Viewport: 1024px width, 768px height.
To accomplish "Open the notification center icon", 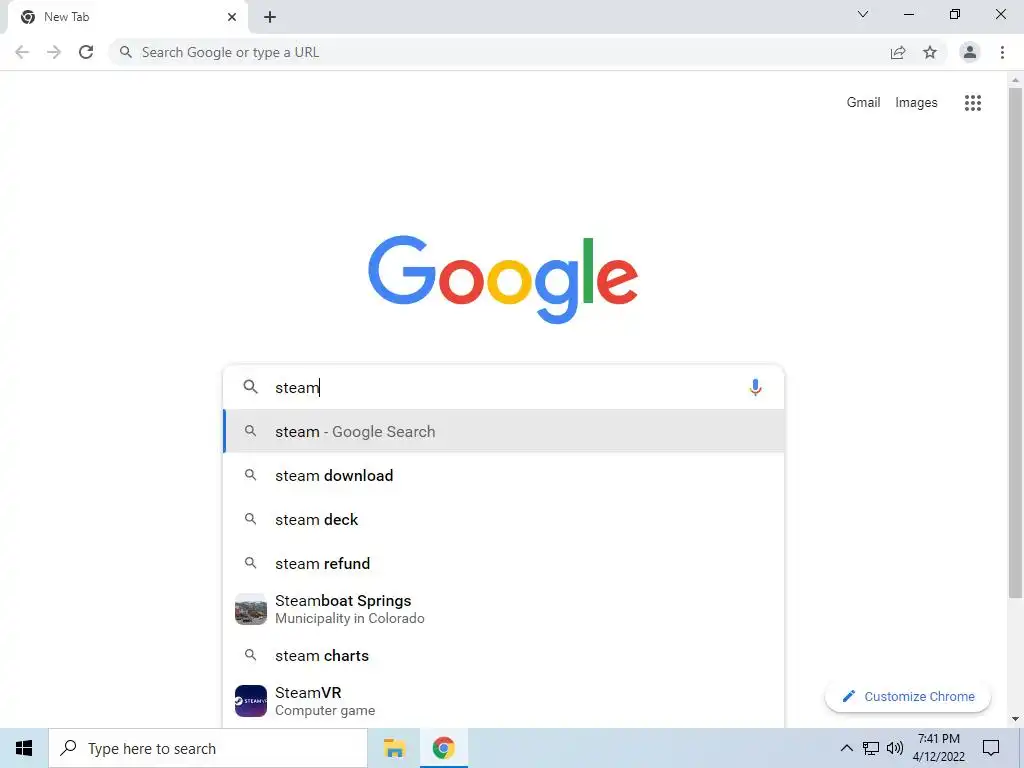I will pos(991,748).
